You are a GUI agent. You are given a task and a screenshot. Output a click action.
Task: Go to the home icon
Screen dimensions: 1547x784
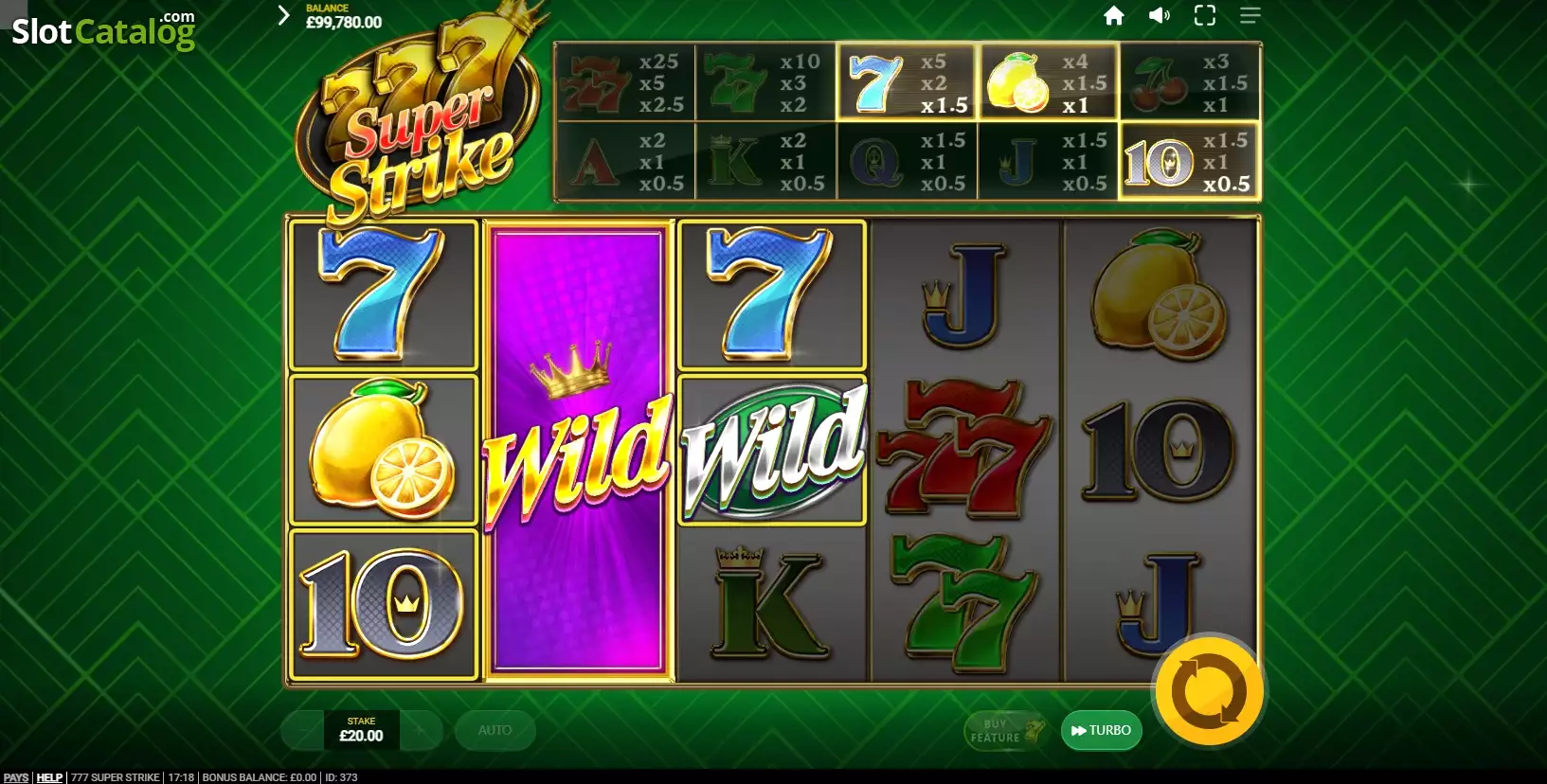[x=1114, y=15]
